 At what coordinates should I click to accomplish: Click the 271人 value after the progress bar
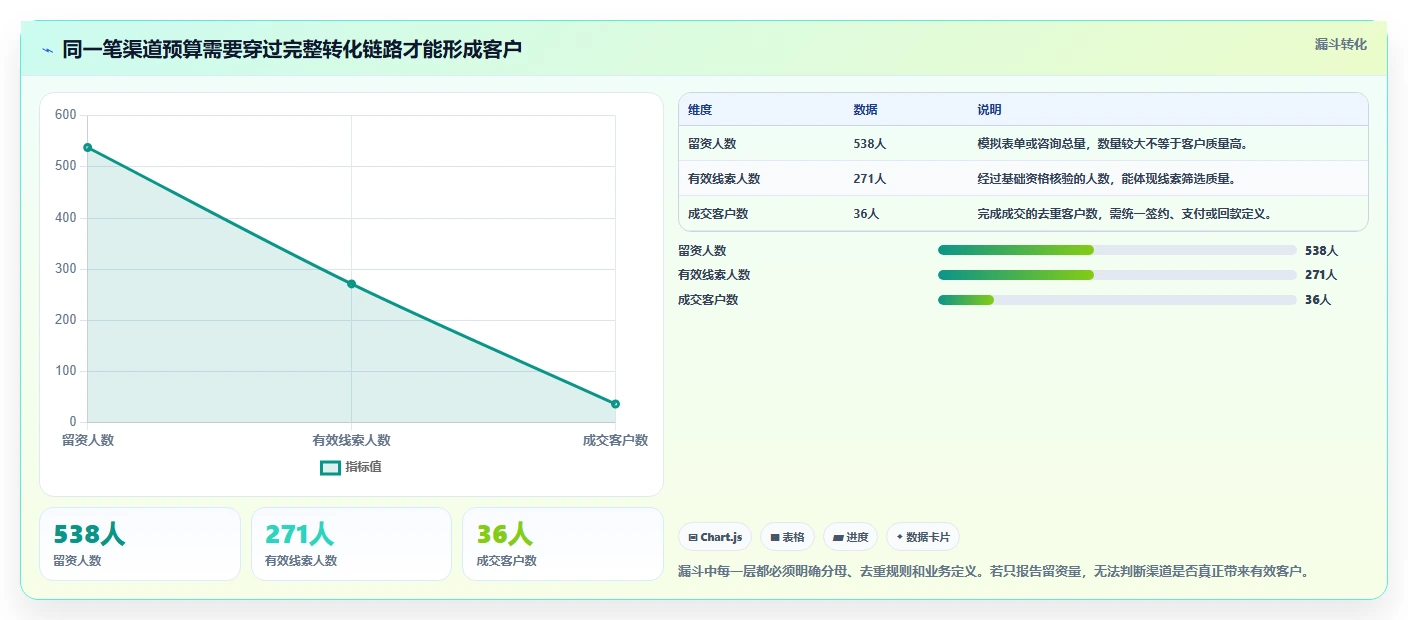tap(1321, 275)
